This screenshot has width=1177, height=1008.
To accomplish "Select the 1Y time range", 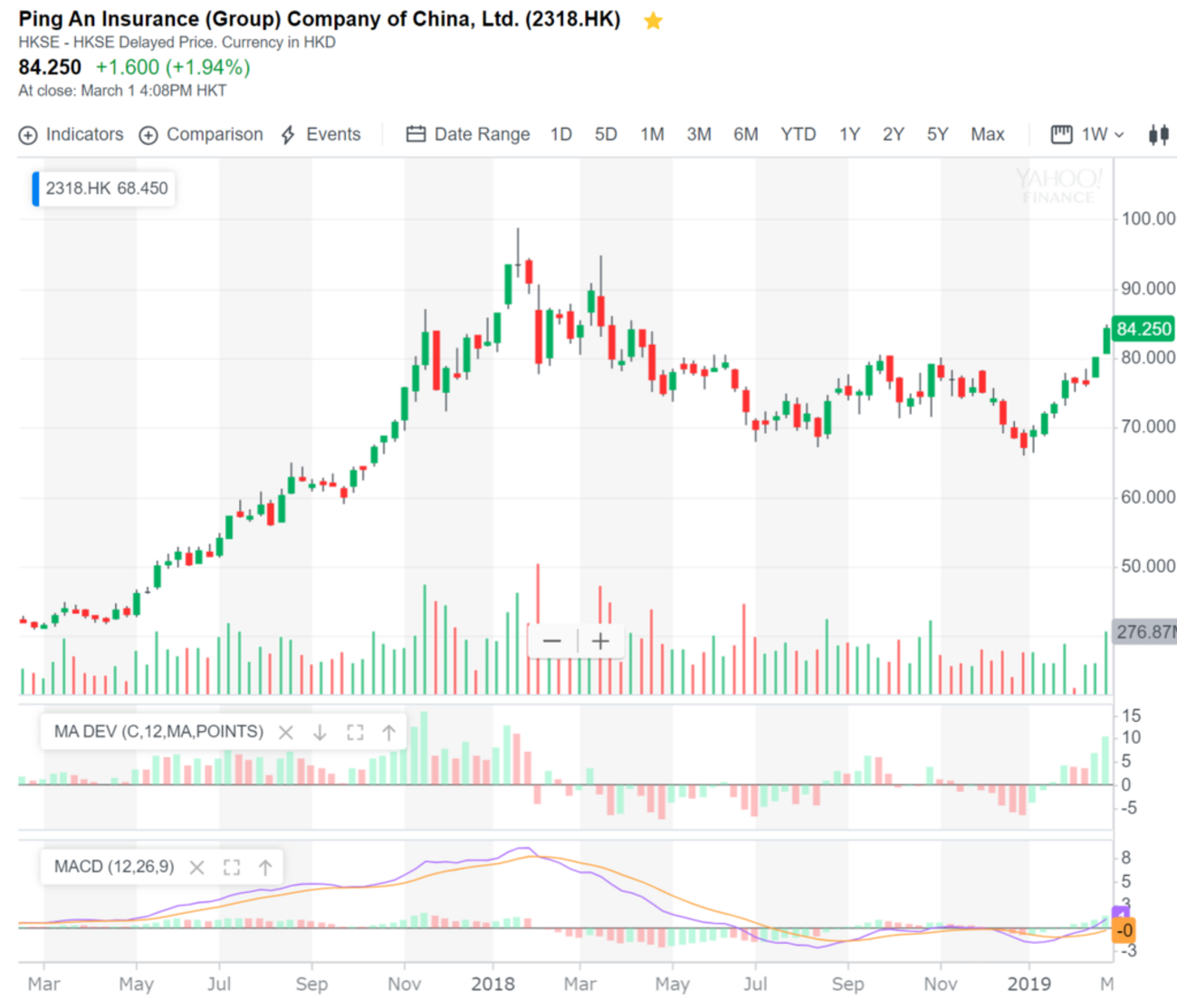I will 849,135.
